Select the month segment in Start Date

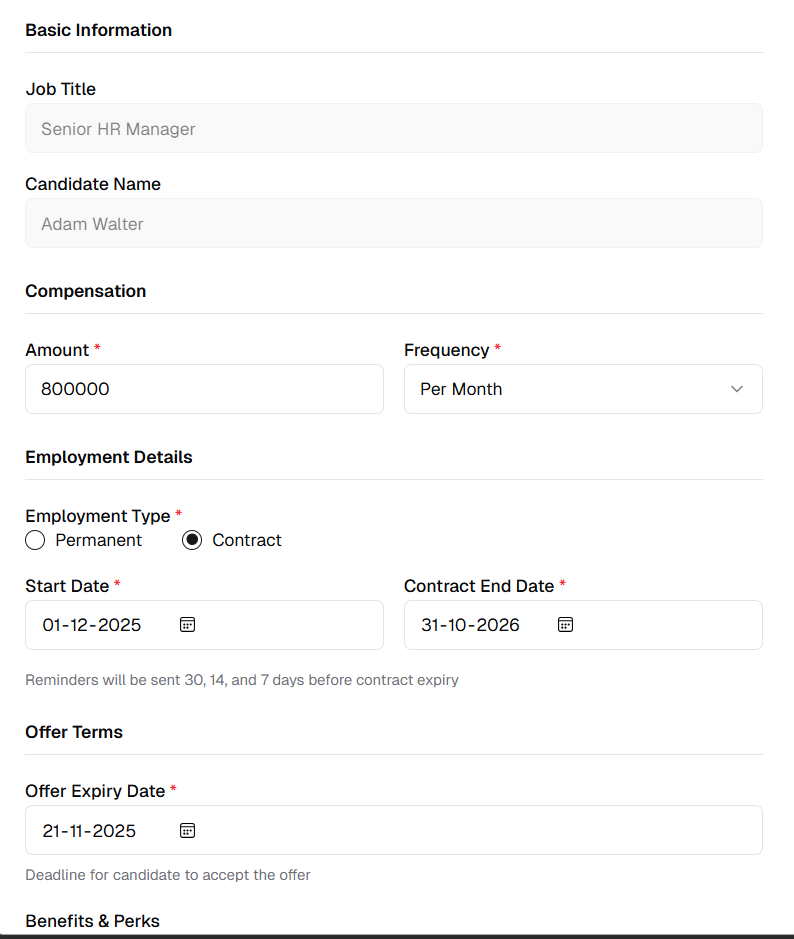80,626
